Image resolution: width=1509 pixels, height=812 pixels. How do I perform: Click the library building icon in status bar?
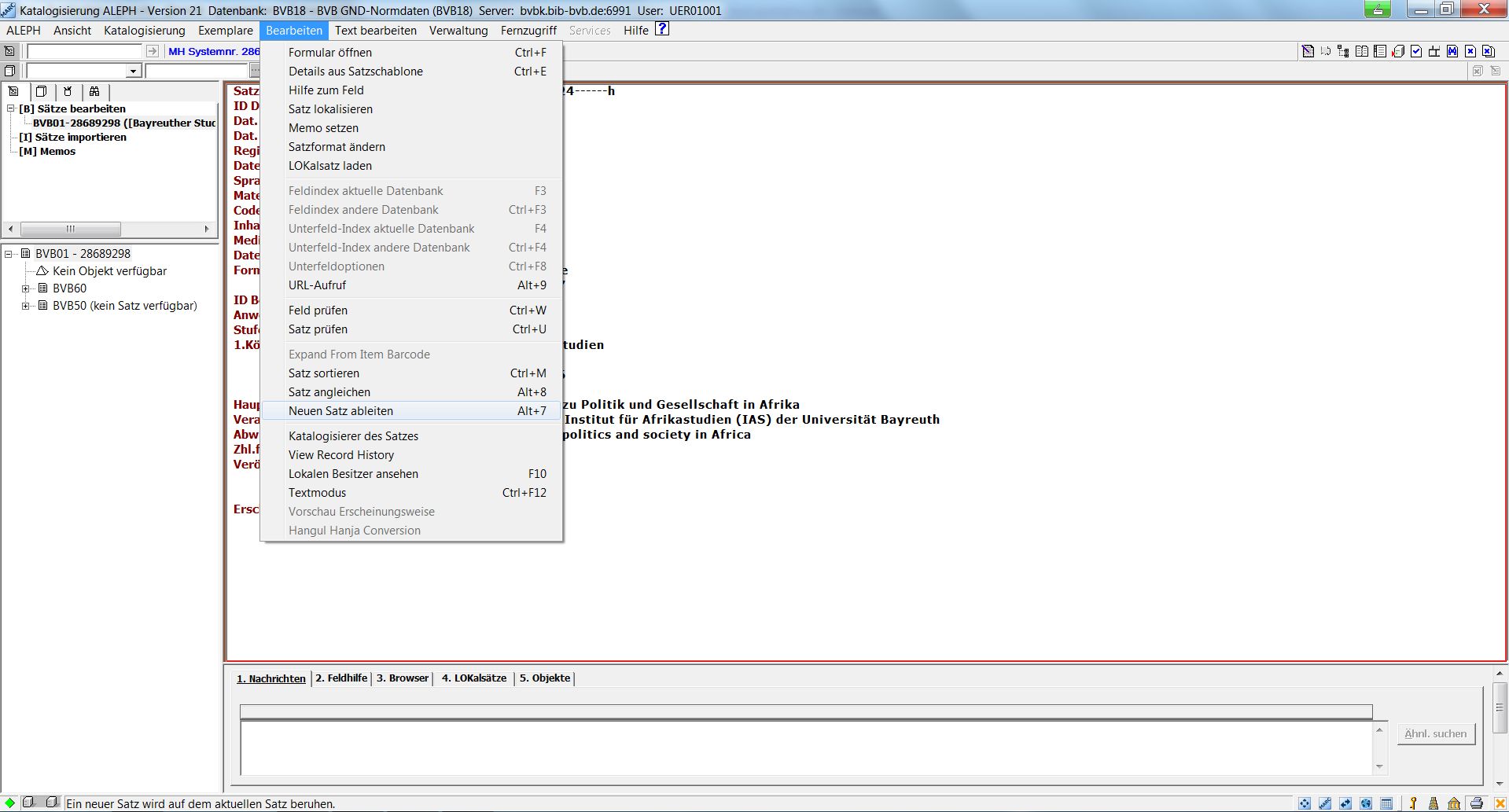pos(1454,803)
